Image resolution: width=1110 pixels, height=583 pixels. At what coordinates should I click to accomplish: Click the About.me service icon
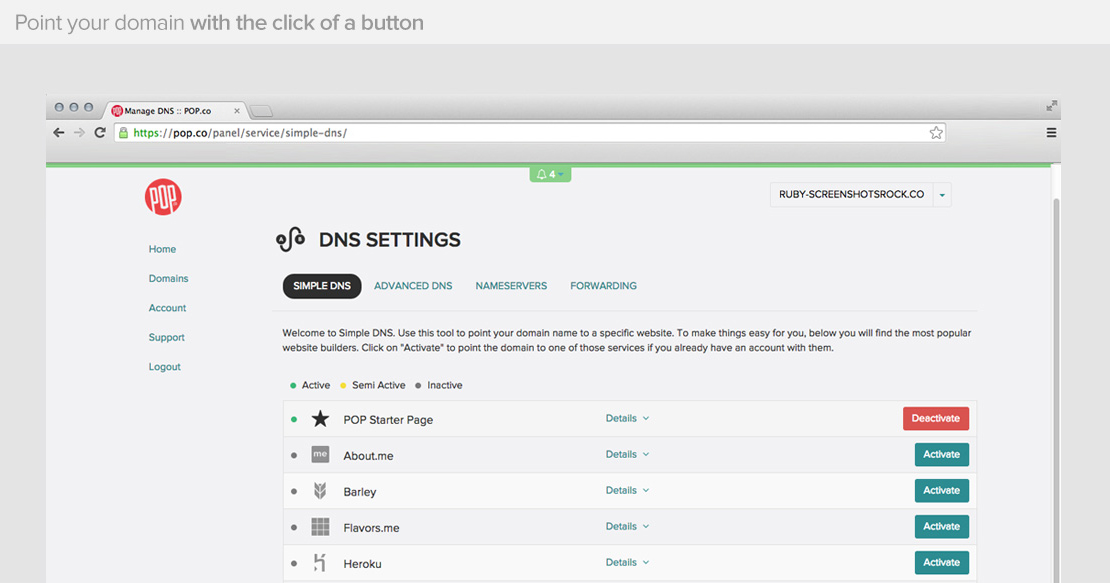pos(321,454)
